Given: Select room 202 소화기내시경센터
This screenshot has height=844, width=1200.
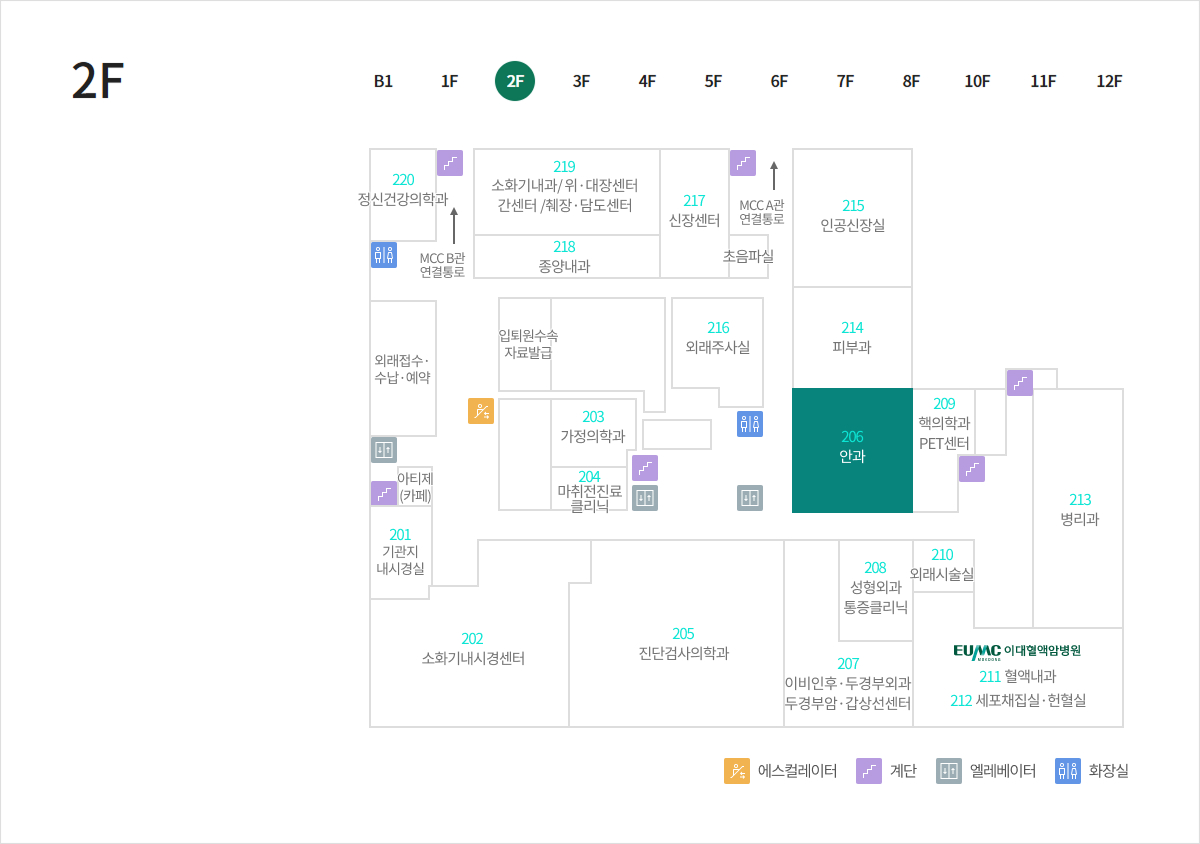Looking at the screenshot, I should pos(472,648).
